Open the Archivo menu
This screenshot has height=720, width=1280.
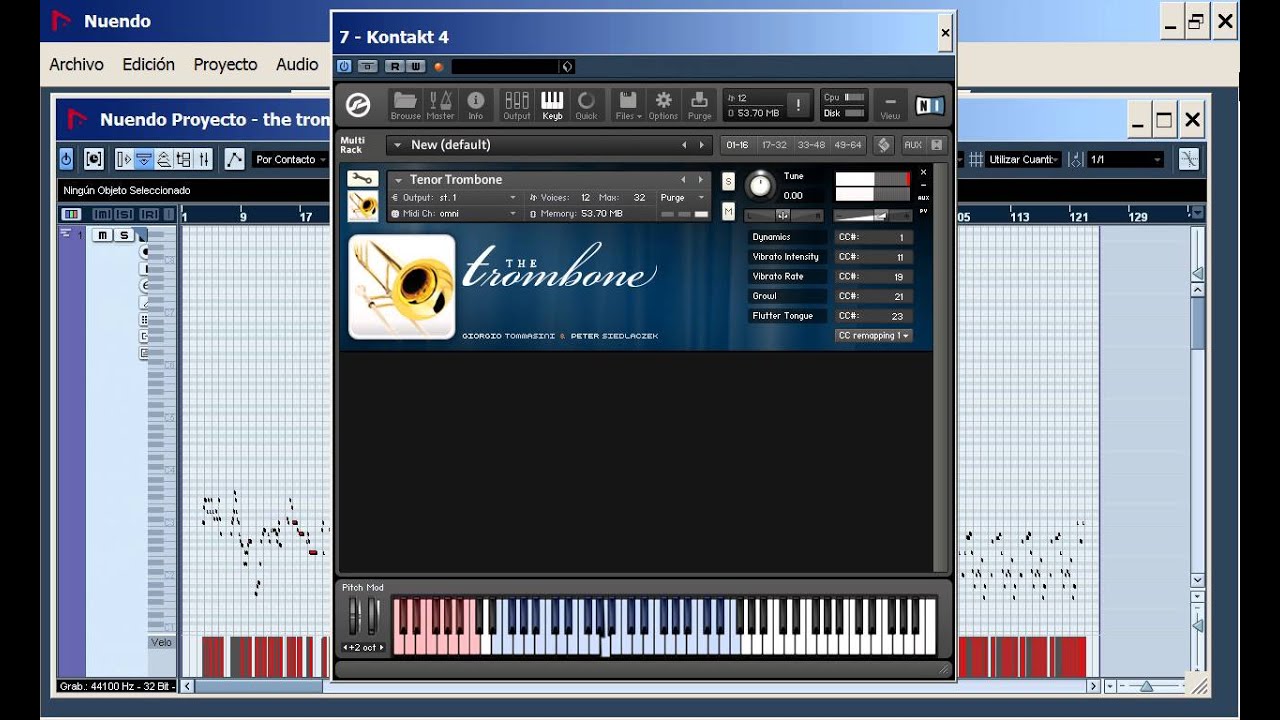pos(76,64)
